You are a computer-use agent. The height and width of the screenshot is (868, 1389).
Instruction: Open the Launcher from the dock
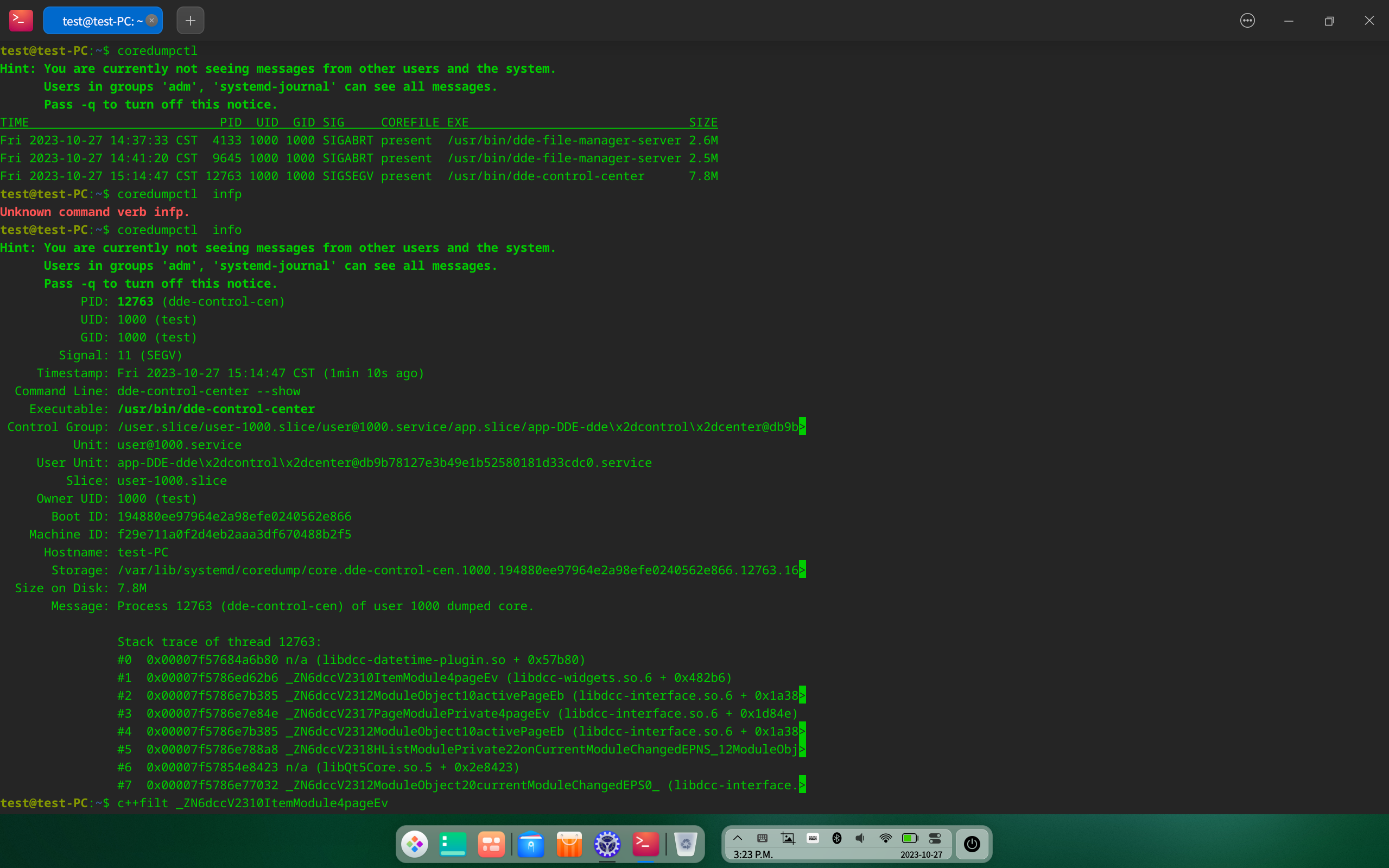(x=414, y=844)
